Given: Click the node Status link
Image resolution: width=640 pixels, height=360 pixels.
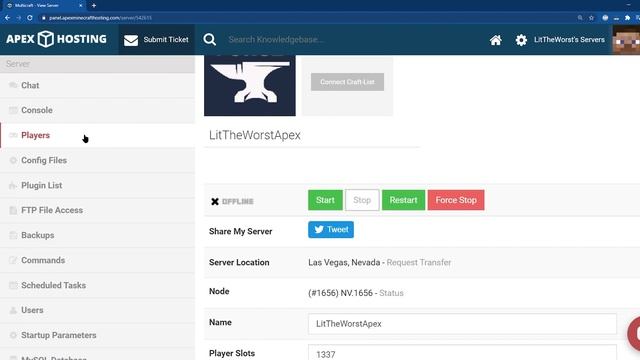Looking at the screenshot, I should (391, 293).
